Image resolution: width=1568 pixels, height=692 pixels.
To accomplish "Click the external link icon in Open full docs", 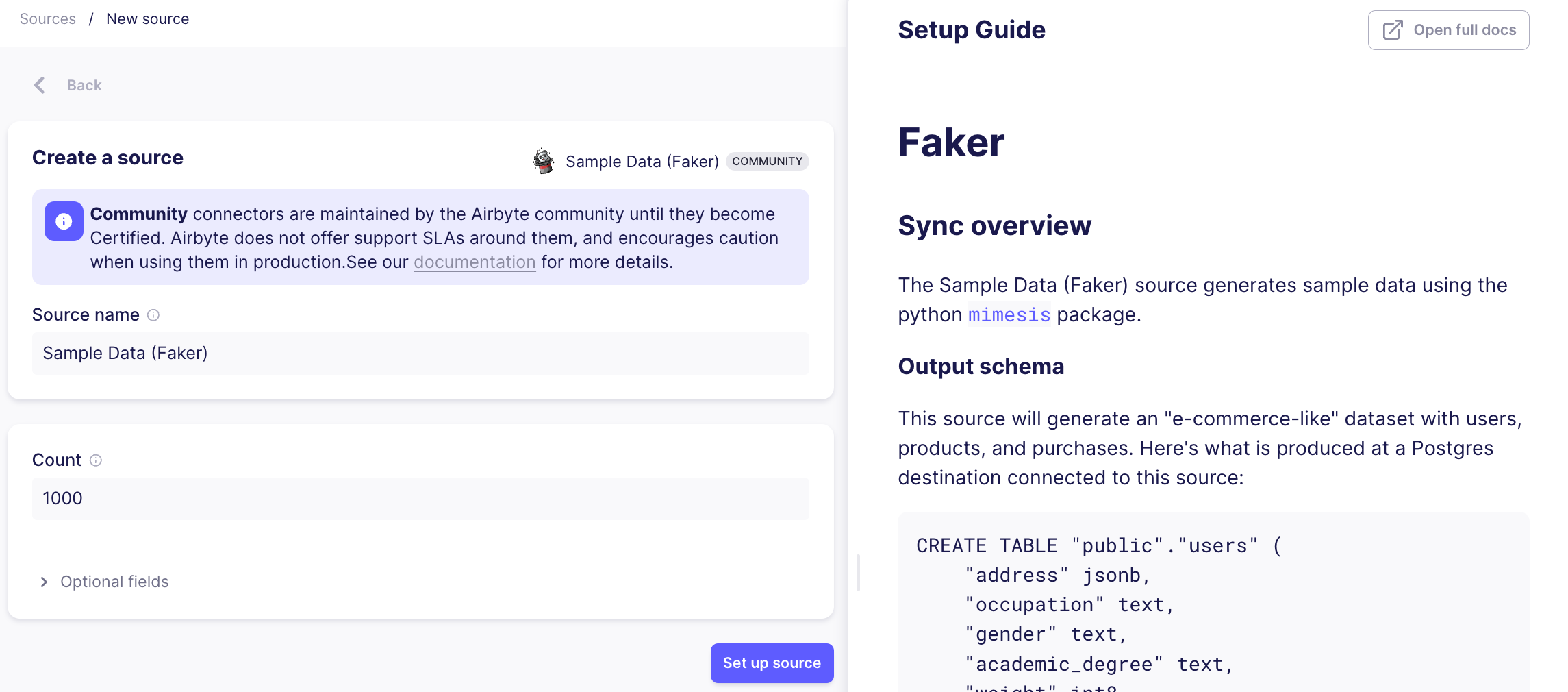I will pyautogui.click(x=1393, y=30).
